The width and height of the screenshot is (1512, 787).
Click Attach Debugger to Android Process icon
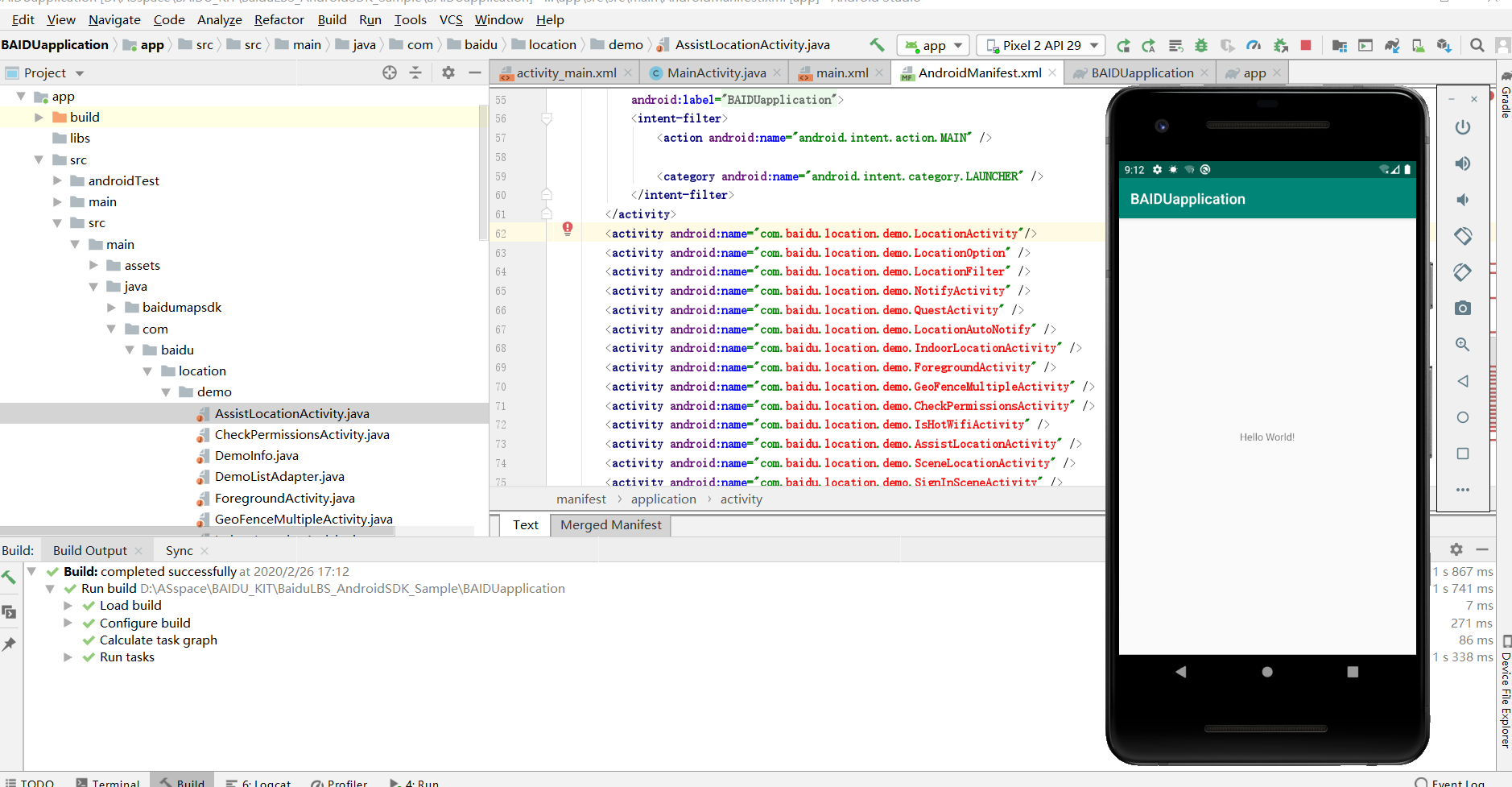(1280, 45)
